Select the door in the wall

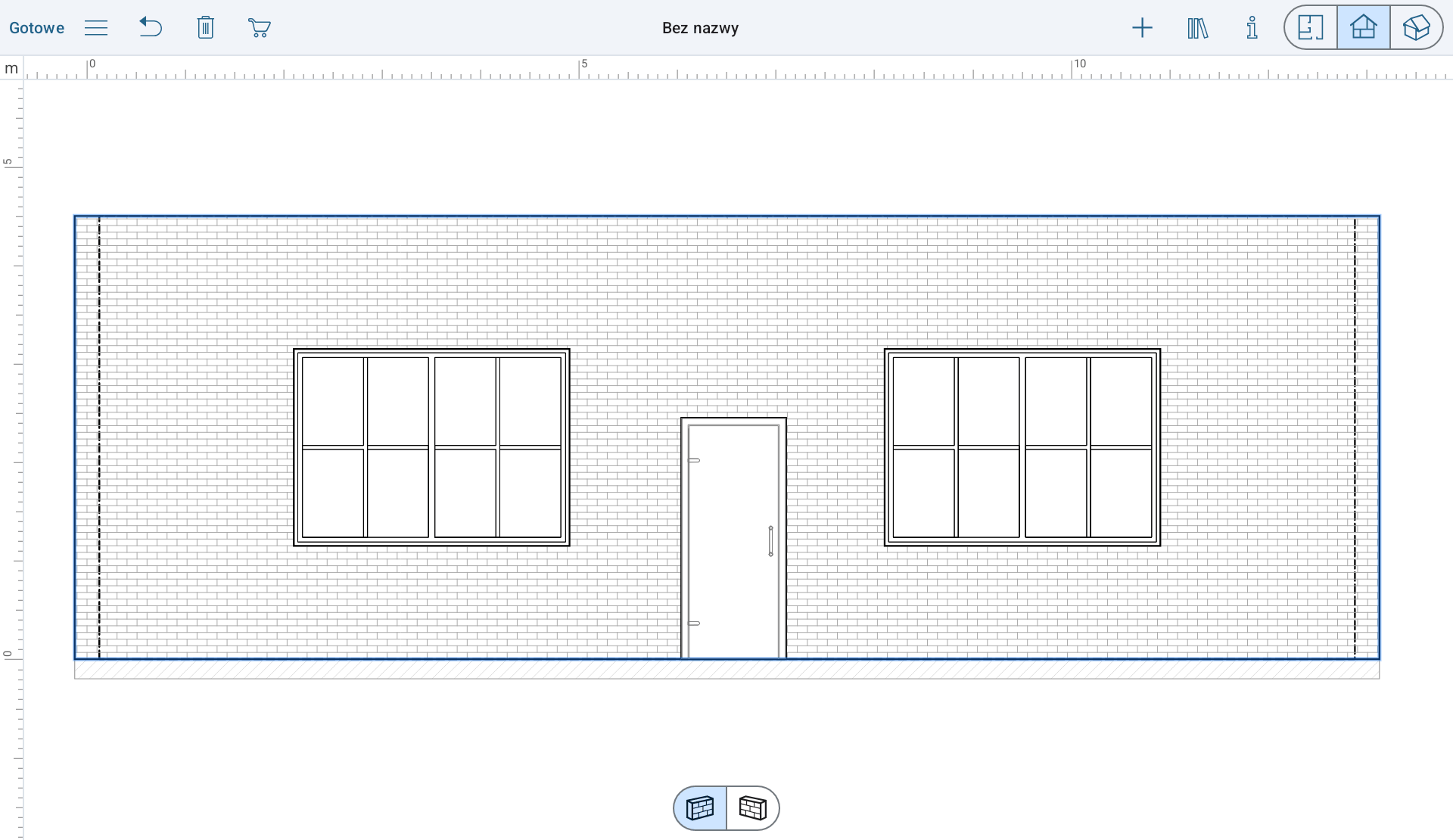tap(733, 538)
